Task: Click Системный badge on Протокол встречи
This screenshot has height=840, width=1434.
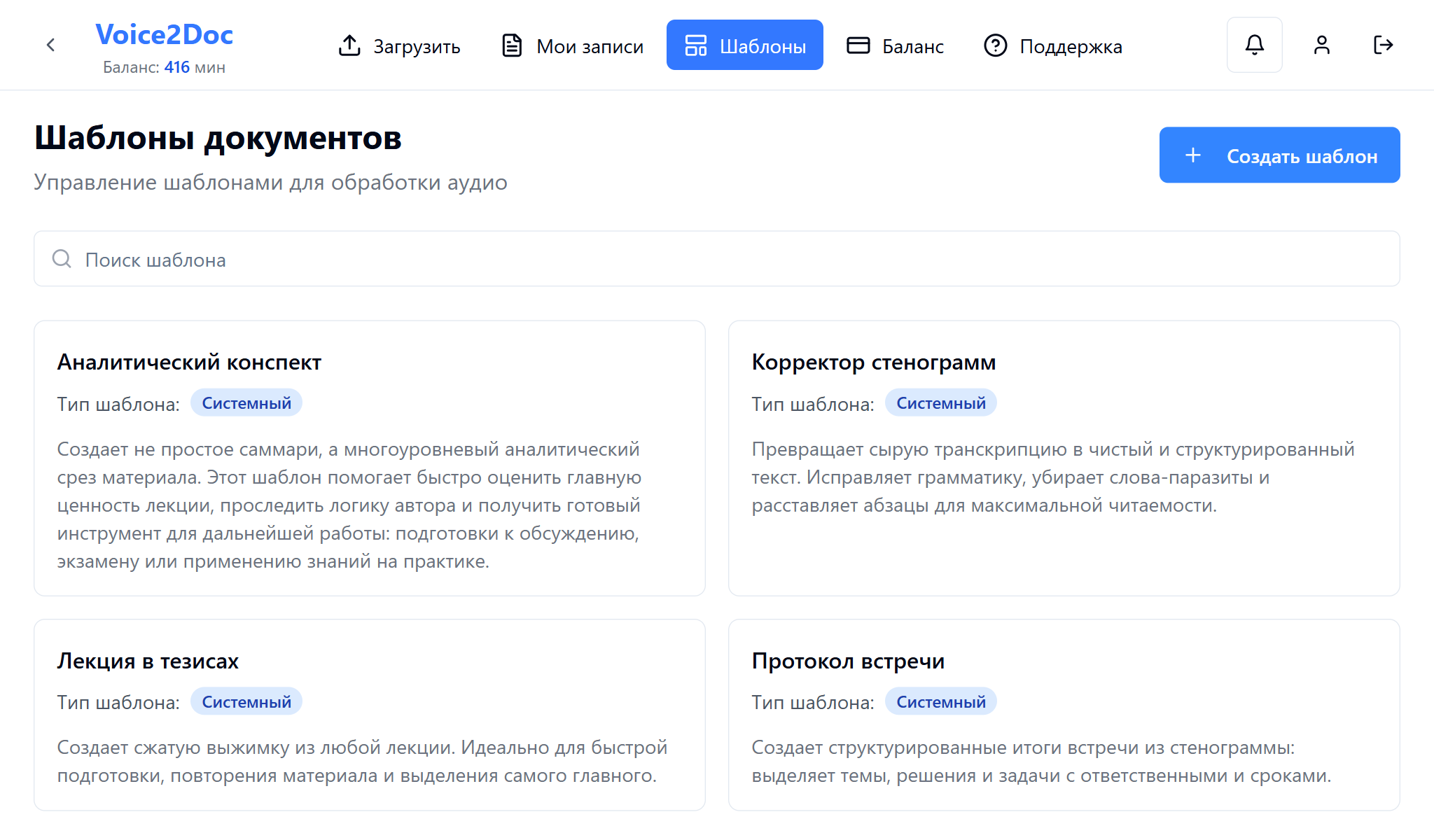Action: click(941, 701)
